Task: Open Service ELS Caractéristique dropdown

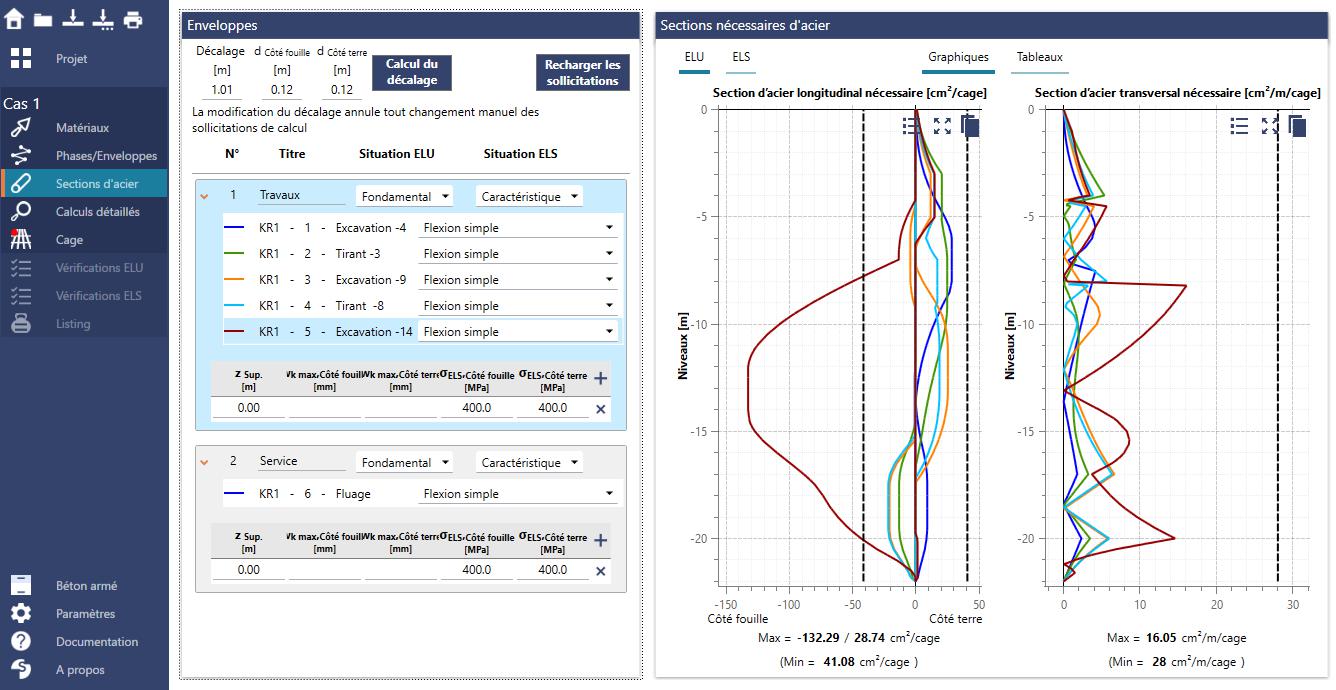Action: click(x=530, y=463)
